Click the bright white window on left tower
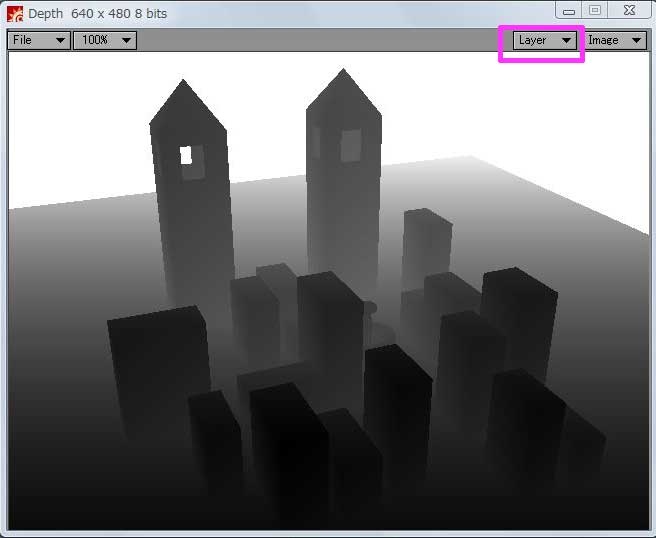The image size is (656, 538). (x=185, y=155)
